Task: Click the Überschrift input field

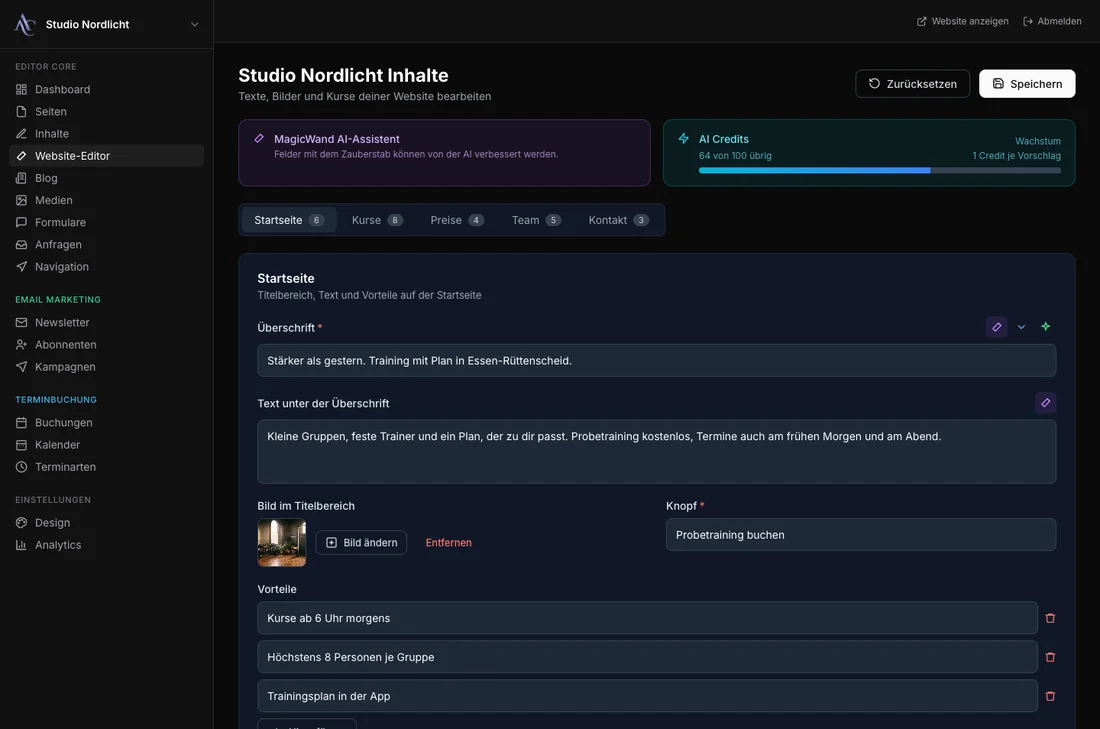Action: pyautogui.click(x=657, y=361)
